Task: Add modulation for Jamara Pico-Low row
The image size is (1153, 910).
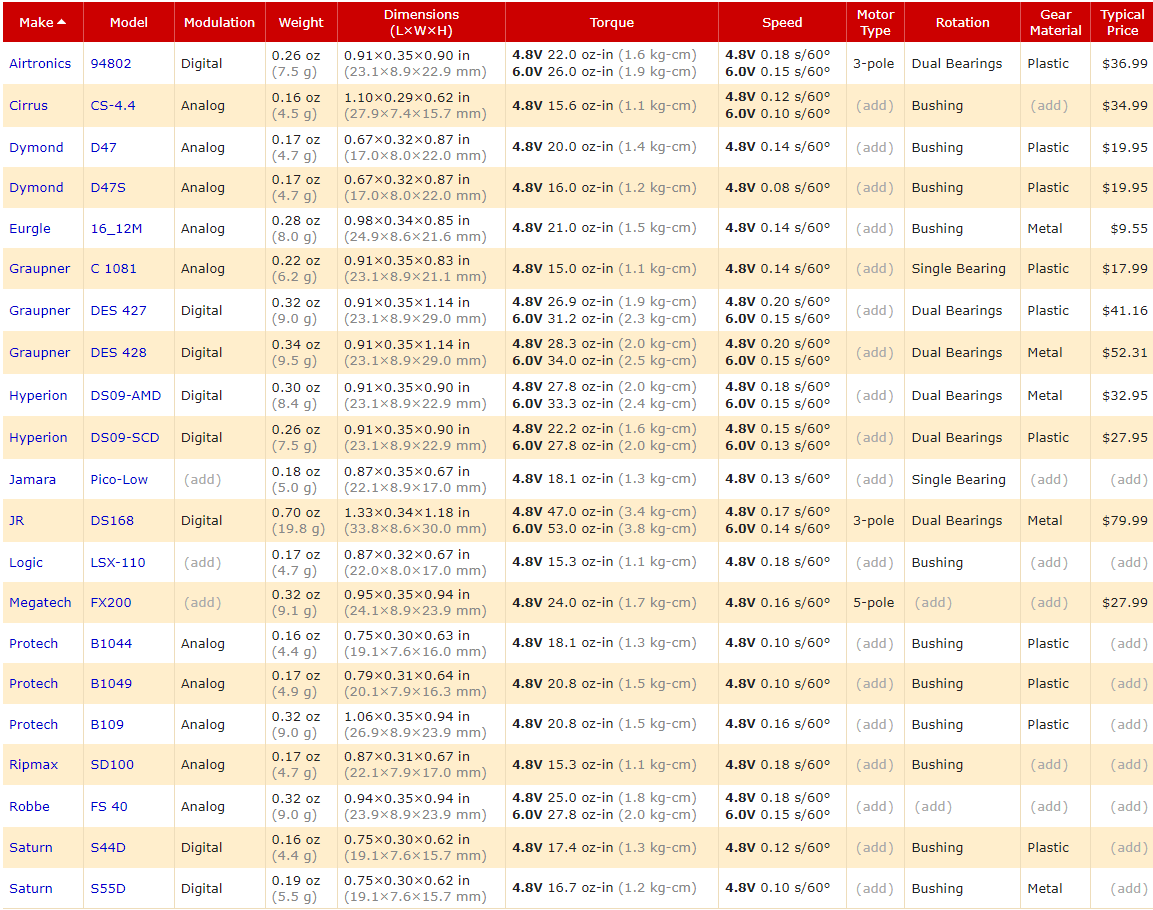Action: click(202, 479)
